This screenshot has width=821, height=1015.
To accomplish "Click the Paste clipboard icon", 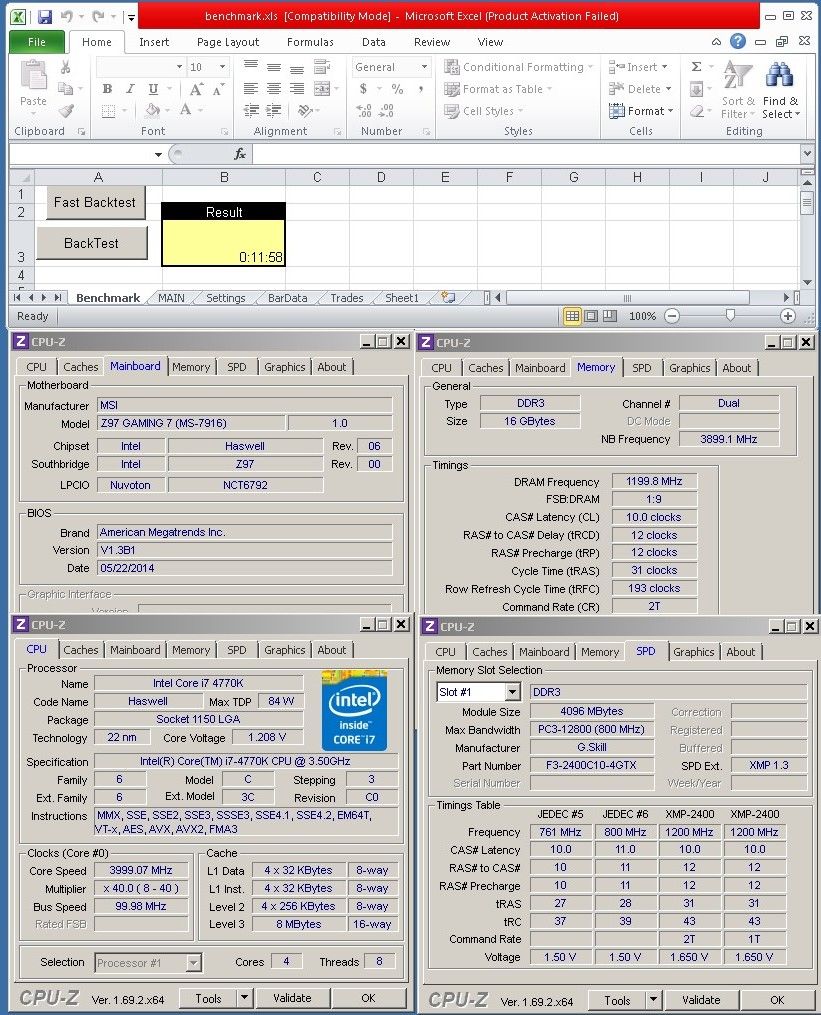I will pos(33,76).
